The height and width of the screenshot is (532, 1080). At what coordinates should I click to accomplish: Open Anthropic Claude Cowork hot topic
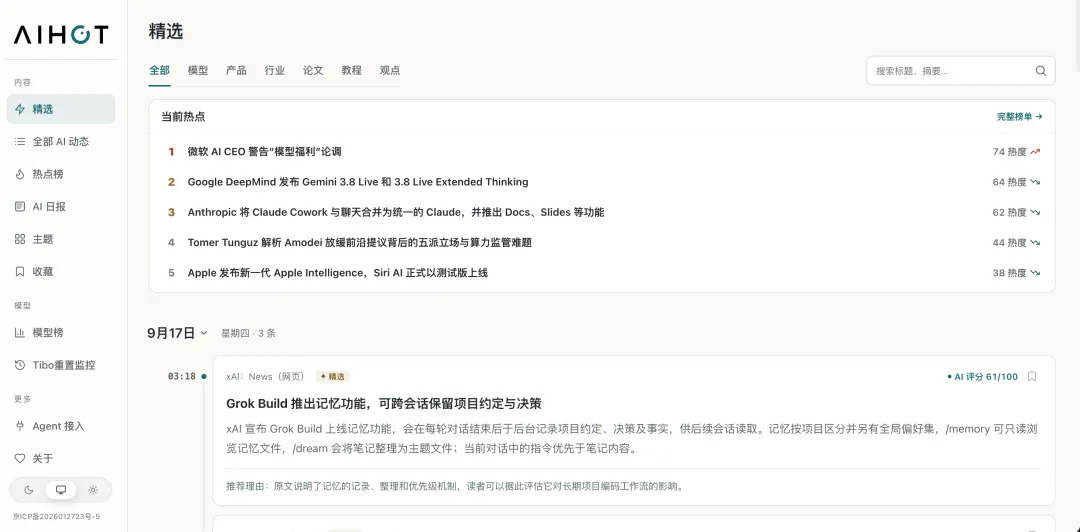(x=396, y=212)
